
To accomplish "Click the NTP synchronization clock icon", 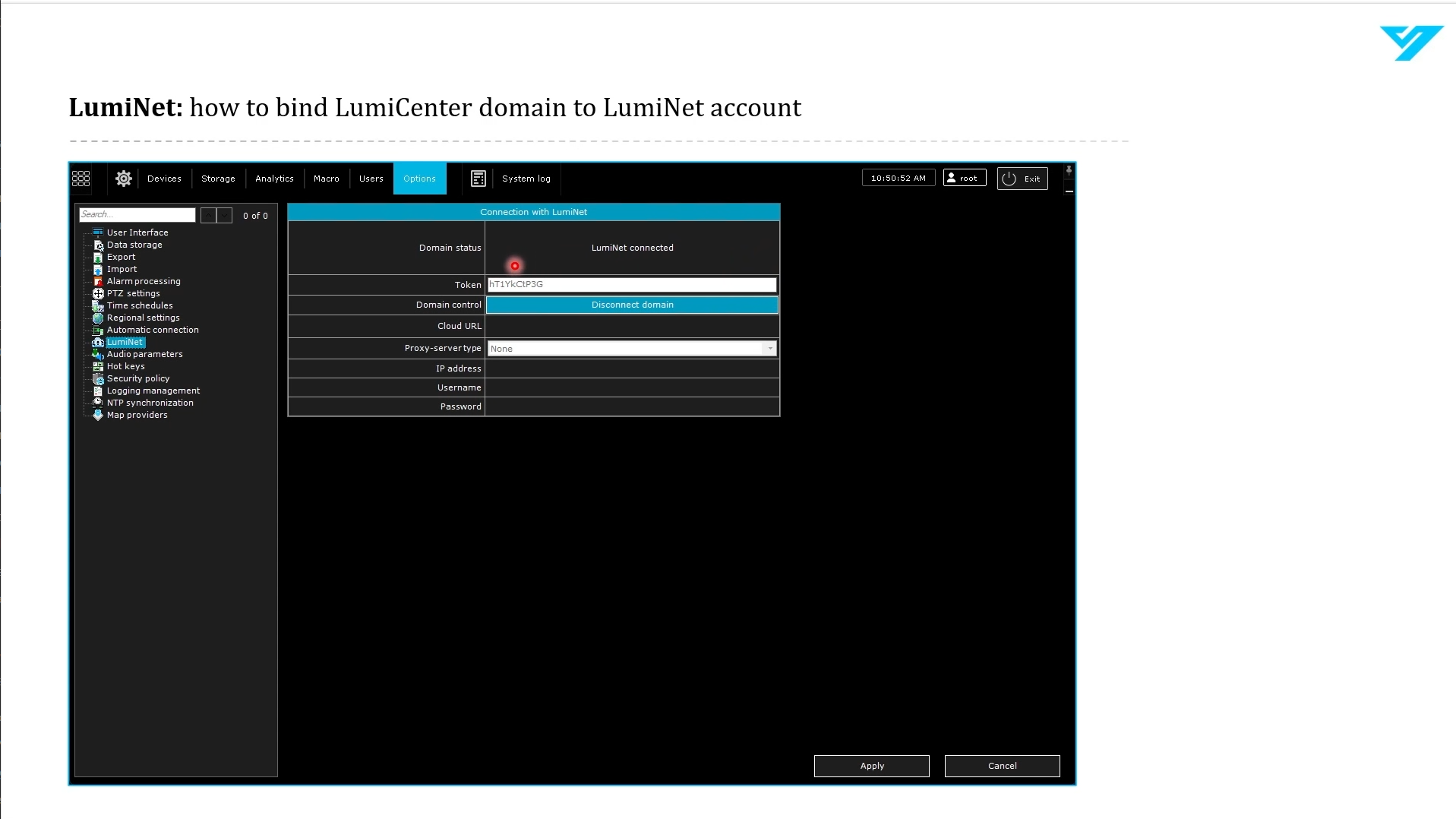I will tap(98, 403).
